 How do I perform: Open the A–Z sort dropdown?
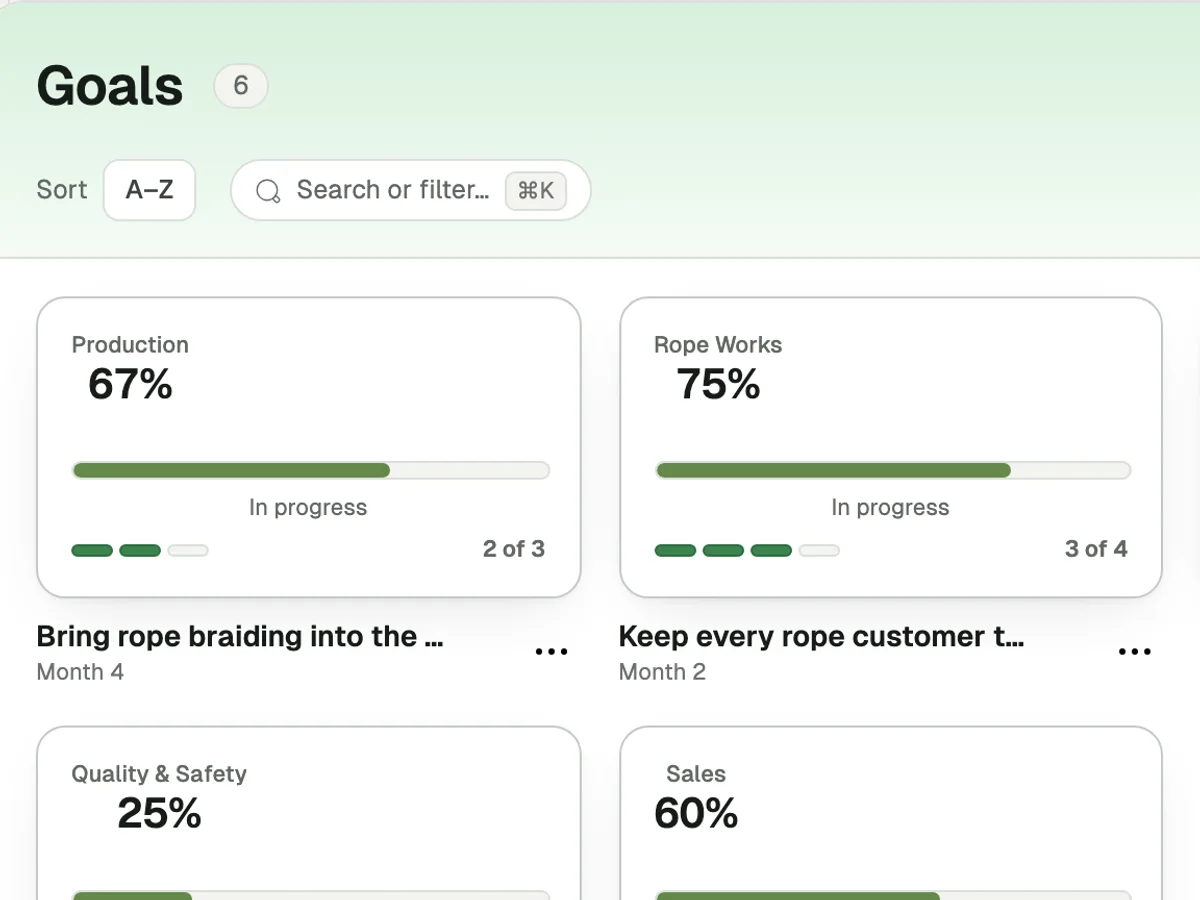point(149,190)
